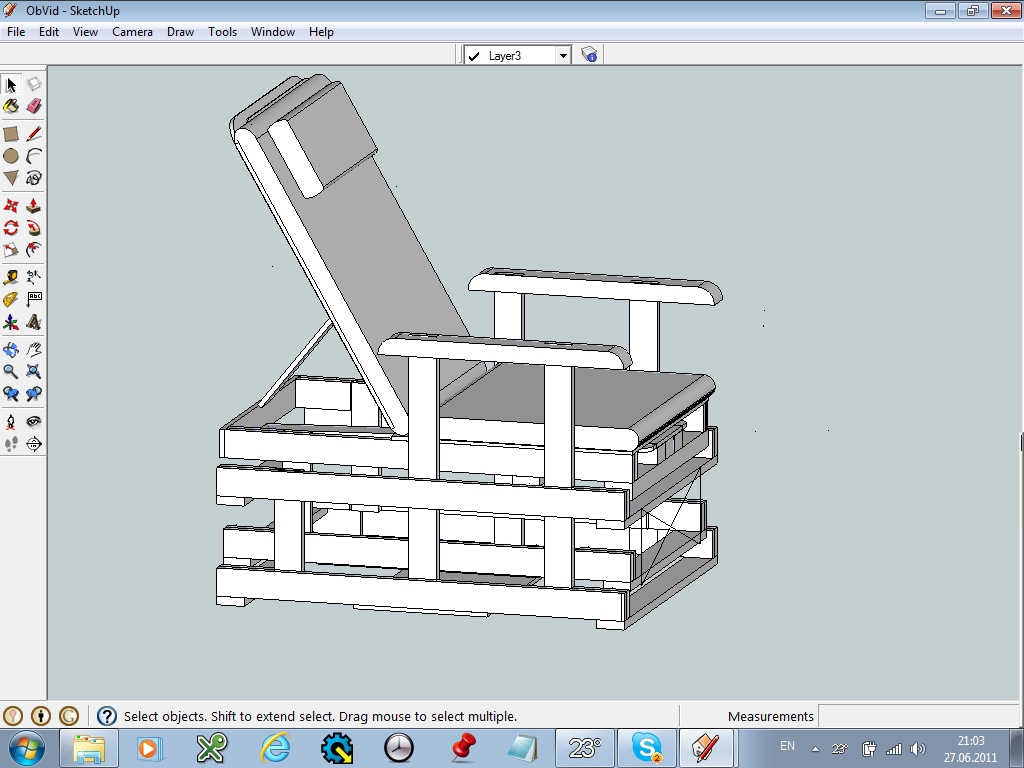Open the volume control in system tray

(918, 749)
